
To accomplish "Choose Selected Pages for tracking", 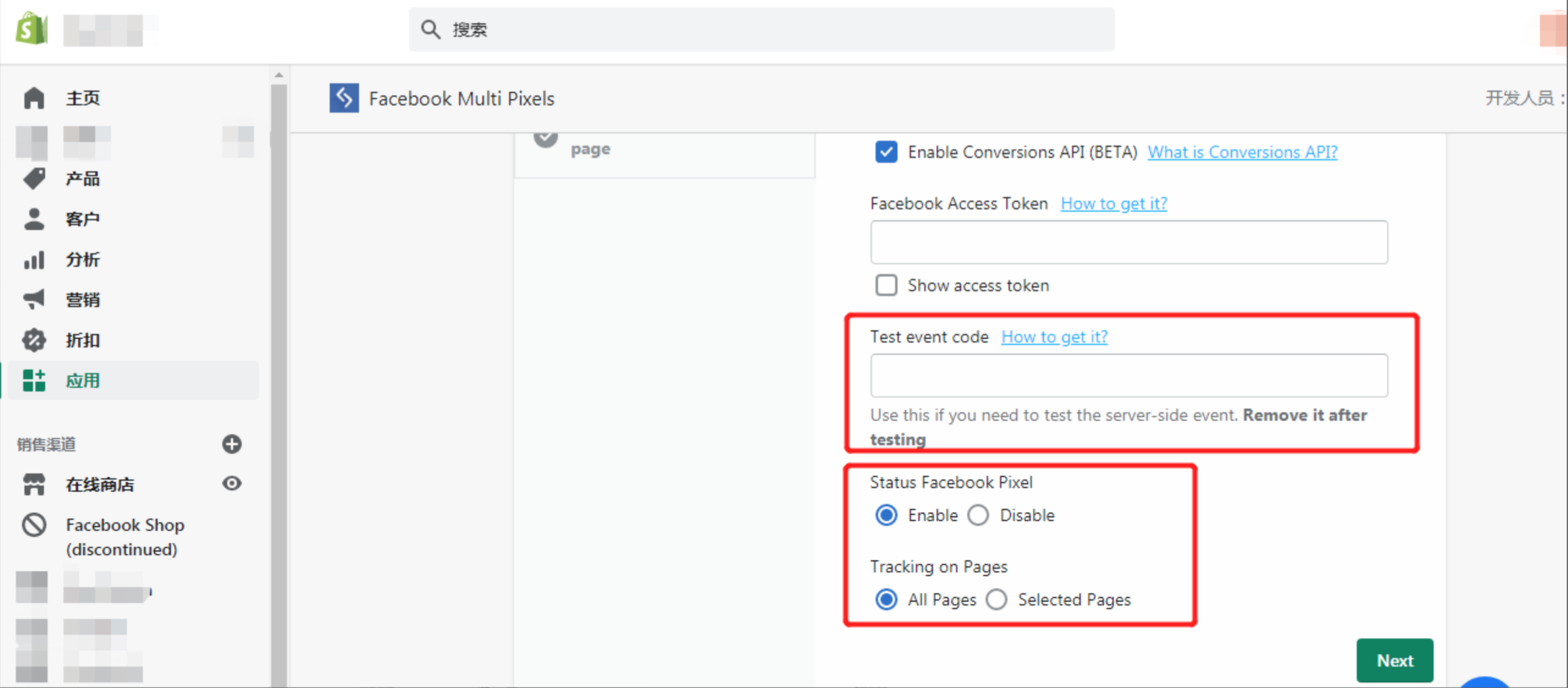I will [x=996, y=599].
